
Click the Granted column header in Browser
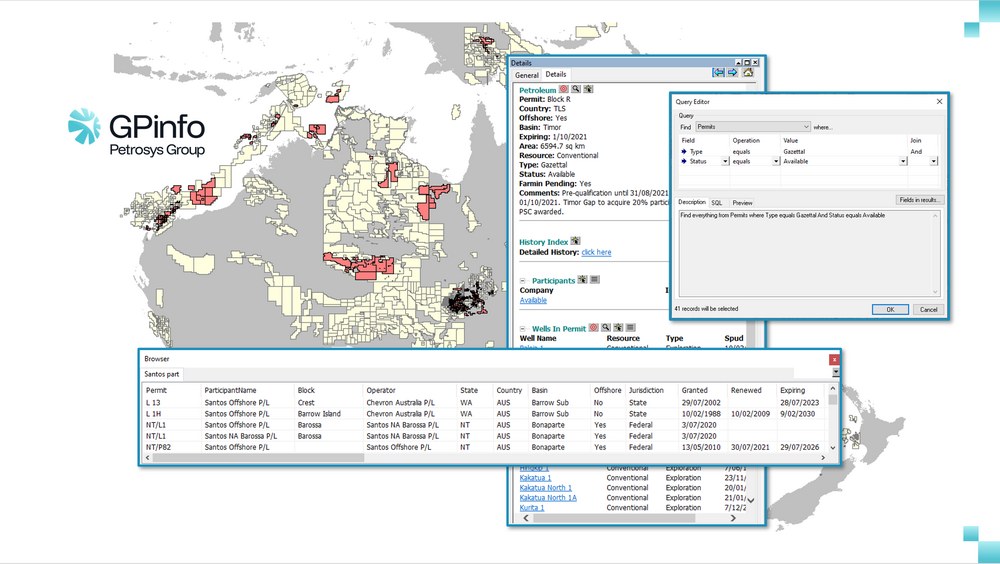[702, 390]
